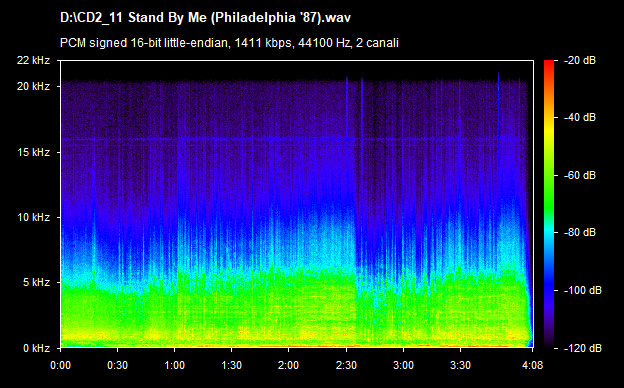Click the 1:00 time axis marker

pyautogui.click(x=174, y=365)
